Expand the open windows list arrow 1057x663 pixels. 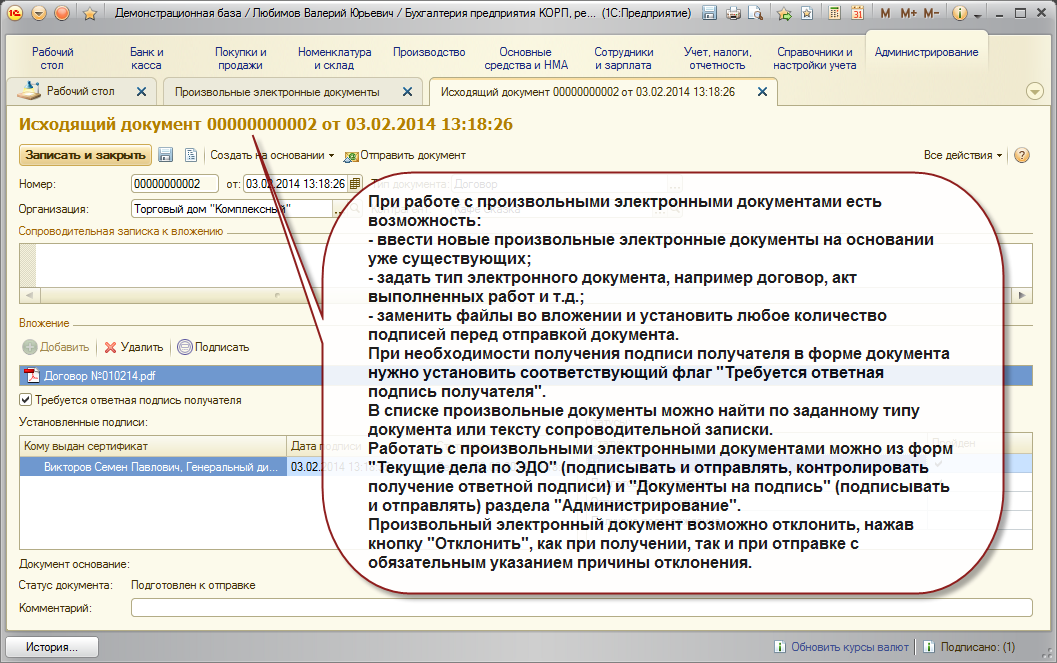pos(1034,92)
